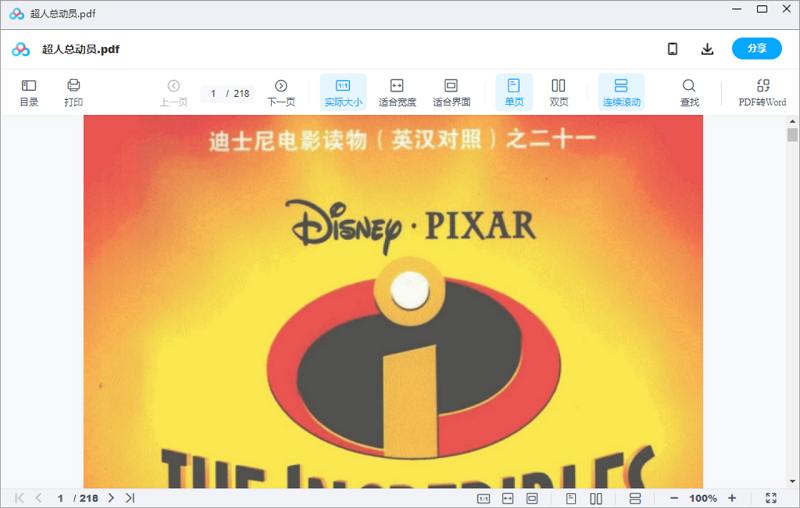Open the 查找 search tool
Image resolution: width=800 pixels, height=508 pixels.
point(689,92)
